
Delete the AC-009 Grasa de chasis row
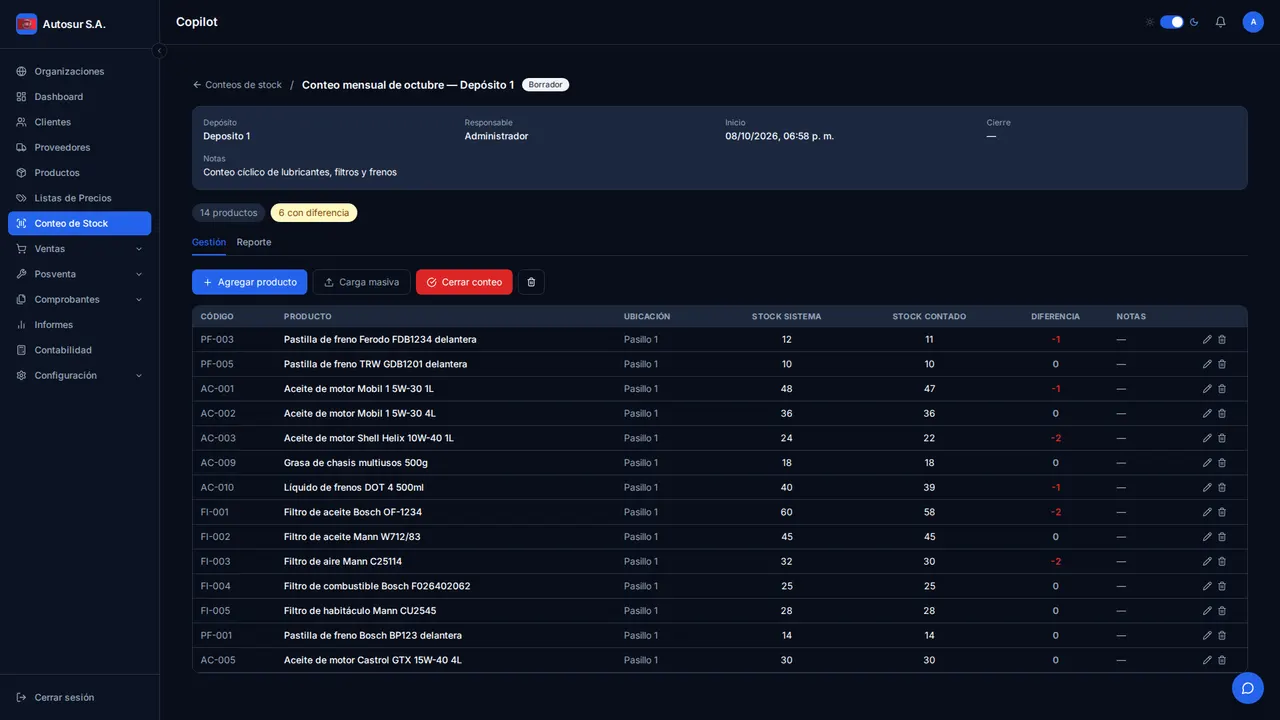(x=1222, y=463)
